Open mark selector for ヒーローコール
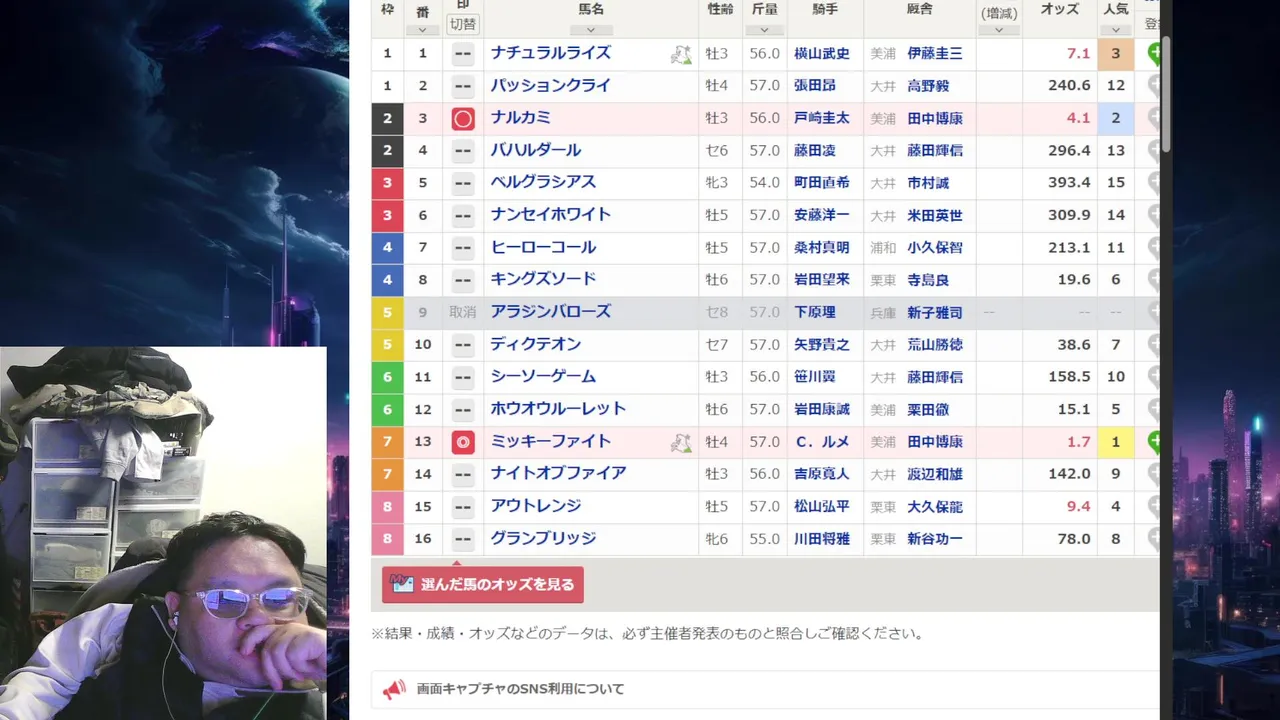 coord(463,248)
